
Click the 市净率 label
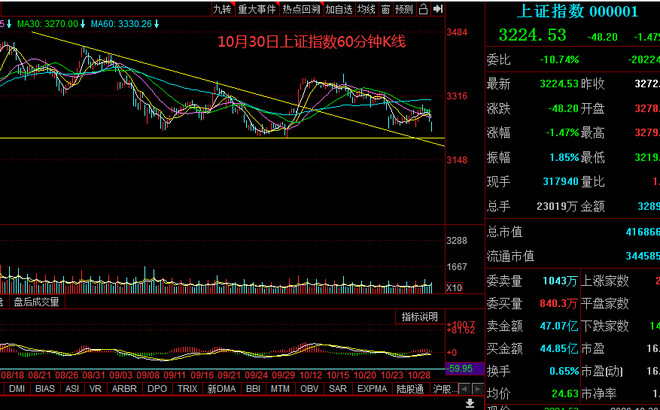tap(599, 394)
